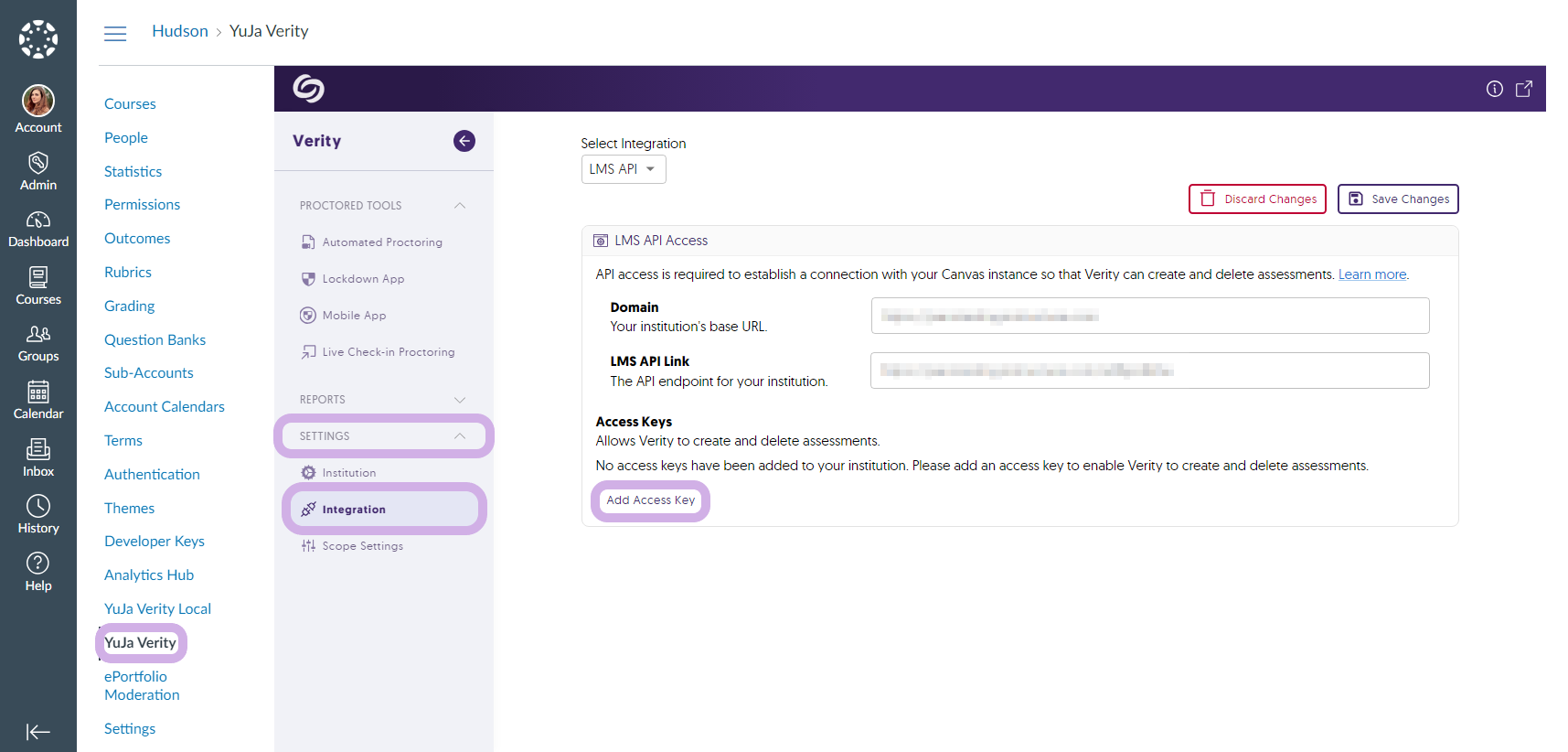Select YuJa Verity in account menu
The image size is (1568, 752).
(x=140, y=643)
